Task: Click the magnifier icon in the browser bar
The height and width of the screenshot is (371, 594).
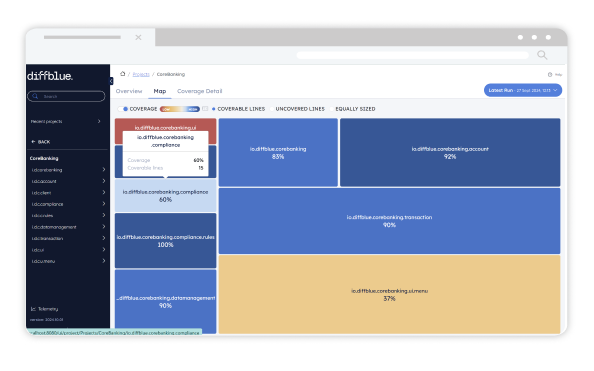Action: (x=542, y=55)
